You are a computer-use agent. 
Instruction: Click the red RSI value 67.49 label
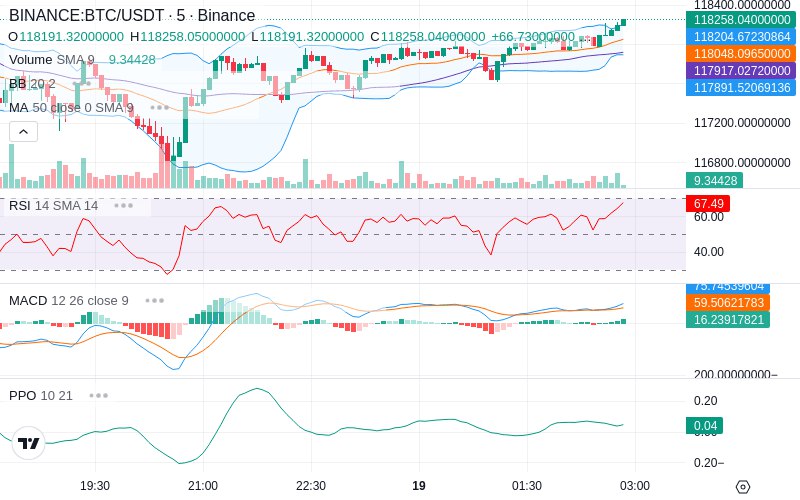pos(708,204)
